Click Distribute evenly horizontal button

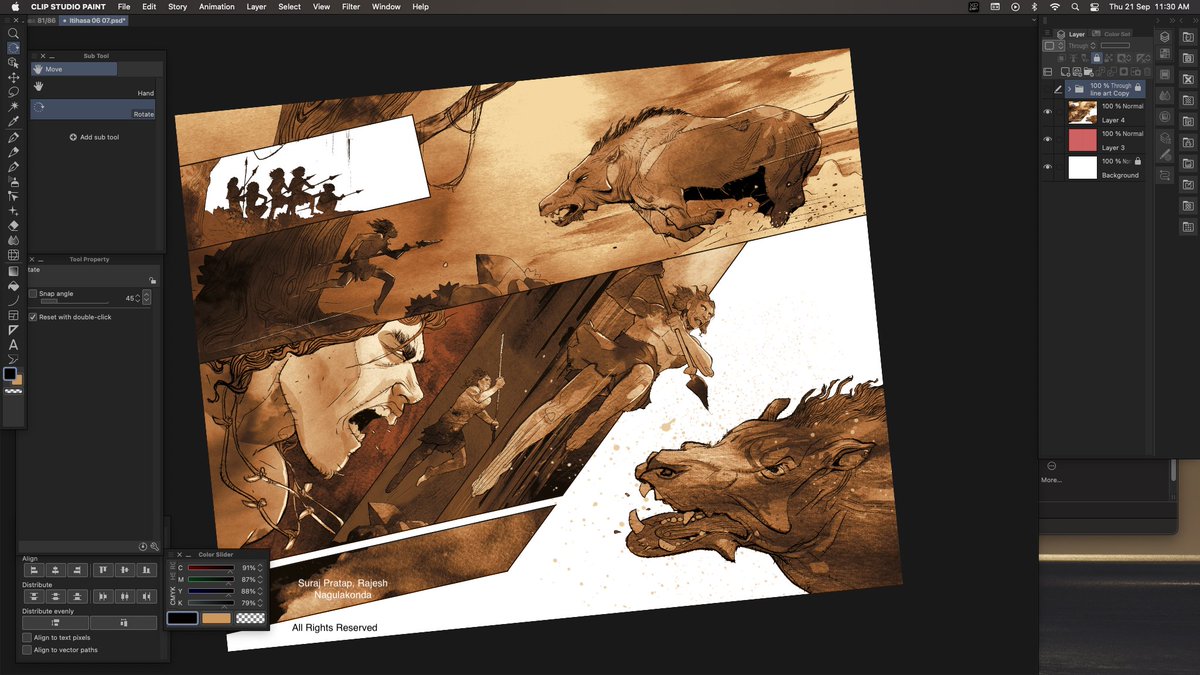(123, 623)
